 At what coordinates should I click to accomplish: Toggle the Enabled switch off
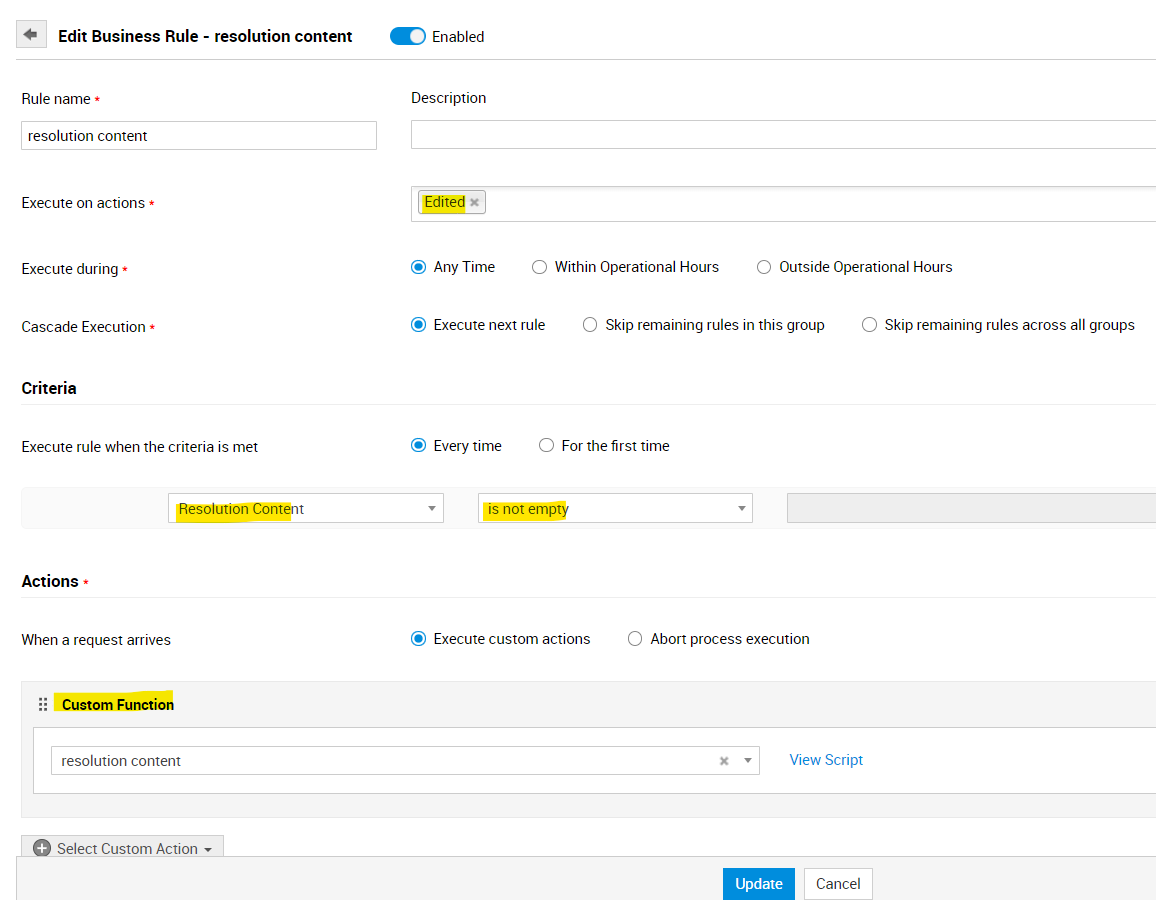point(407,36)
